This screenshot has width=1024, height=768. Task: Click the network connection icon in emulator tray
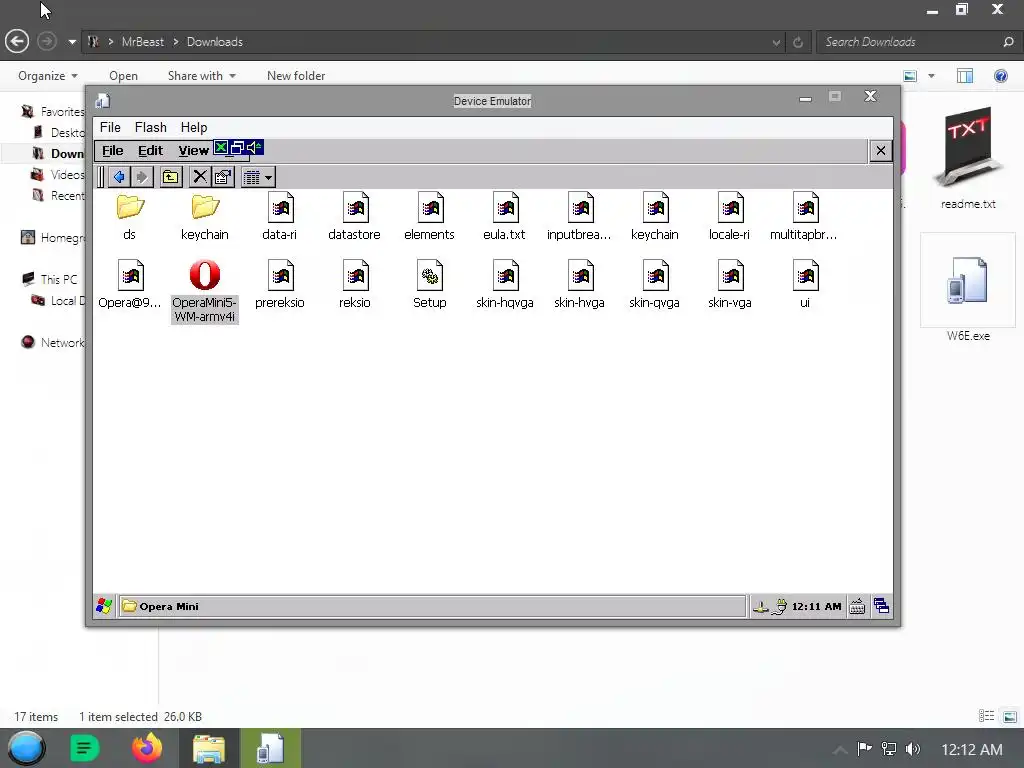(x=761, y=607)
